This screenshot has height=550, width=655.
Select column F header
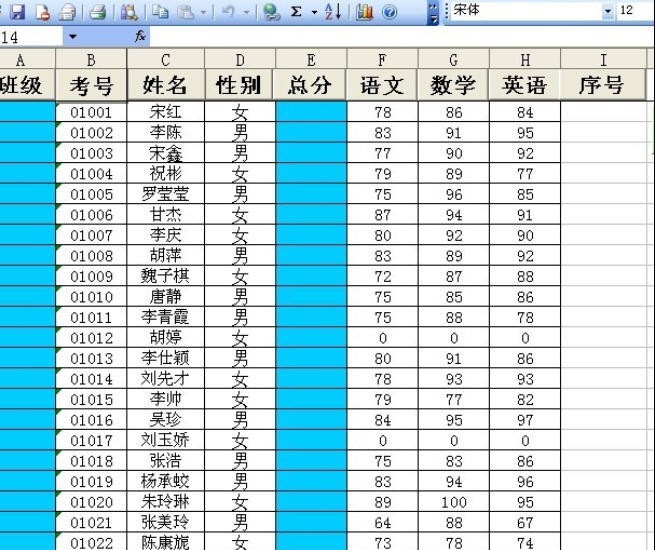pyautogui.click(x=382, y=60)
